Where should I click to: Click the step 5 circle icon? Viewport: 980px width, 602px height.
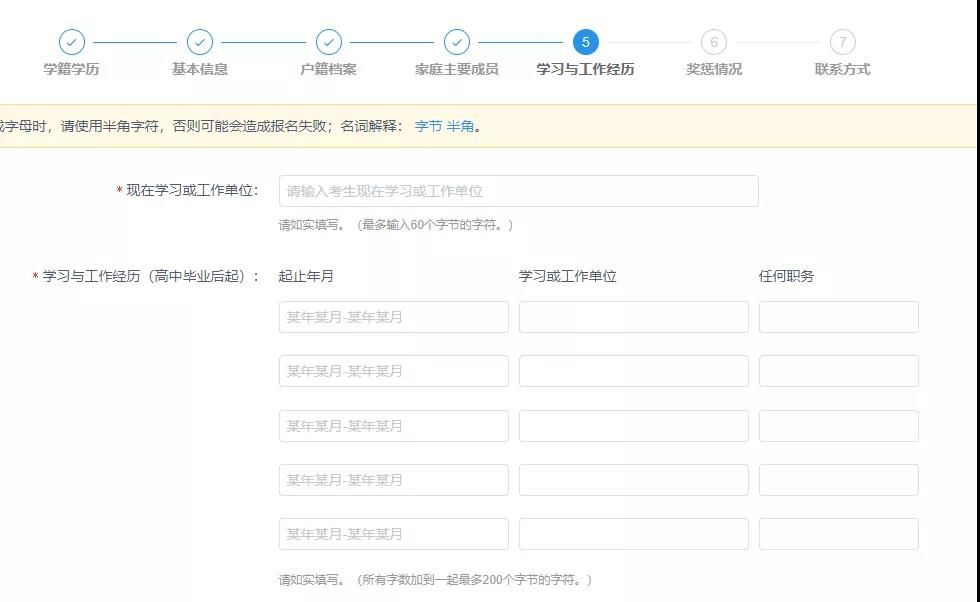coord(585,42)
